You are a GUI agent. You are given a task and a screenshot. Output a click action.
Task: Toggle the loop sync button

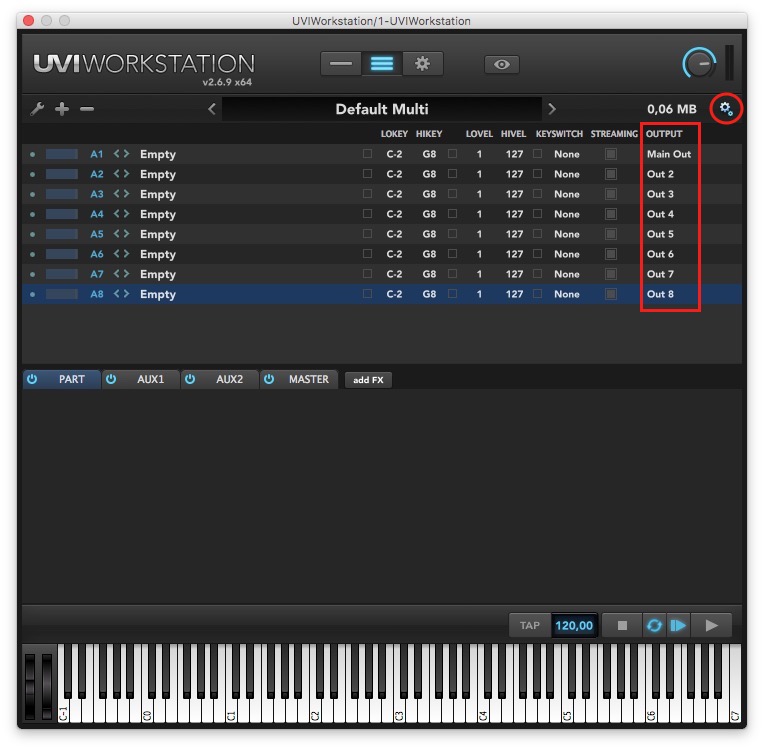pos(654,625)
